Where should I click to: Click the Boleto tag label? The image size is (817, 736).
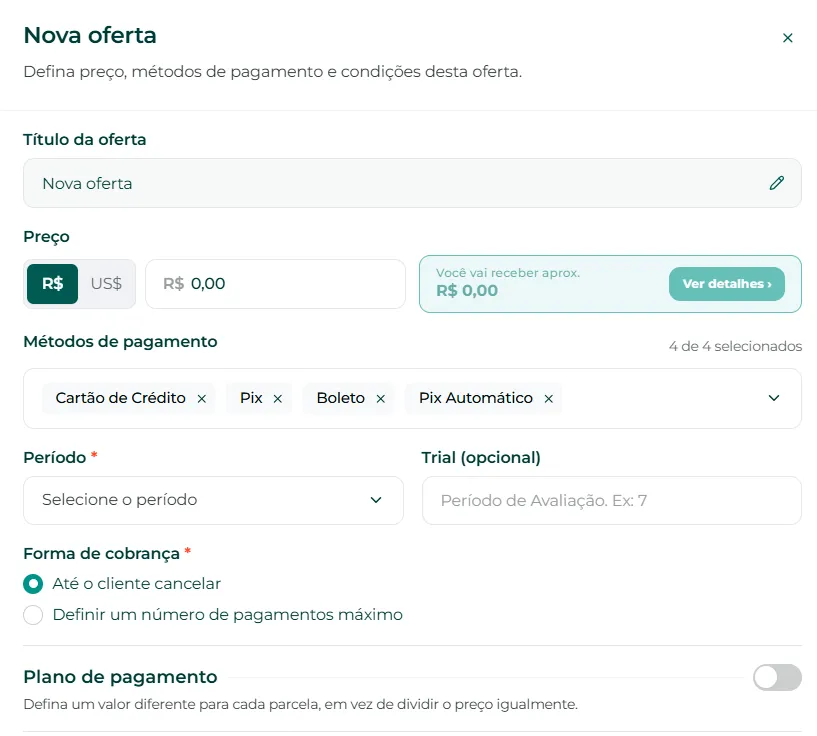point(341,398)
